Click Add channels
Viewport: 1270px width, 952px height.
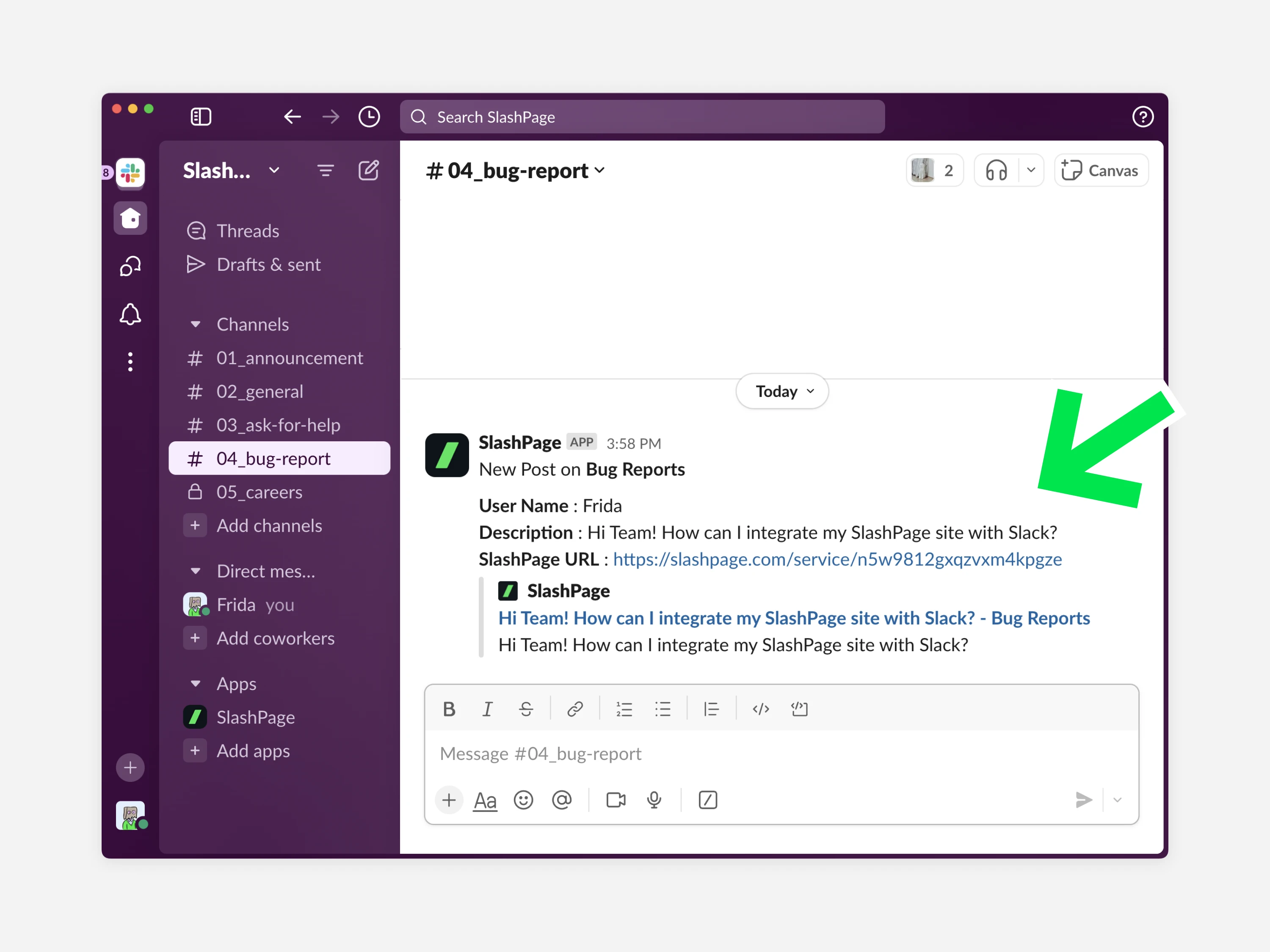pos(279,526)
